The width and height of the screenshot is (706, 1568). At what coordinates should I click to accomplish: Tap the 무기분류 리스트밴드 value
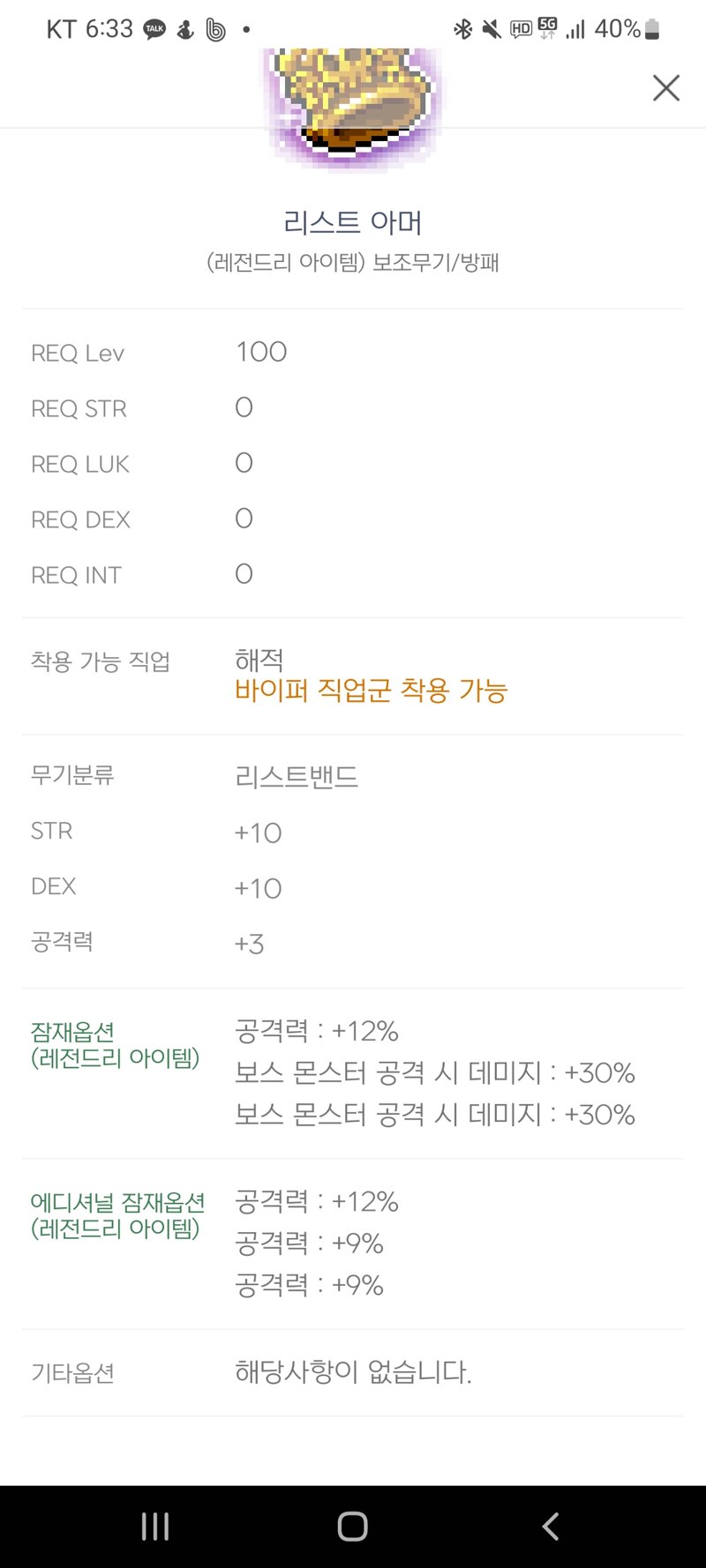[297, 777]
